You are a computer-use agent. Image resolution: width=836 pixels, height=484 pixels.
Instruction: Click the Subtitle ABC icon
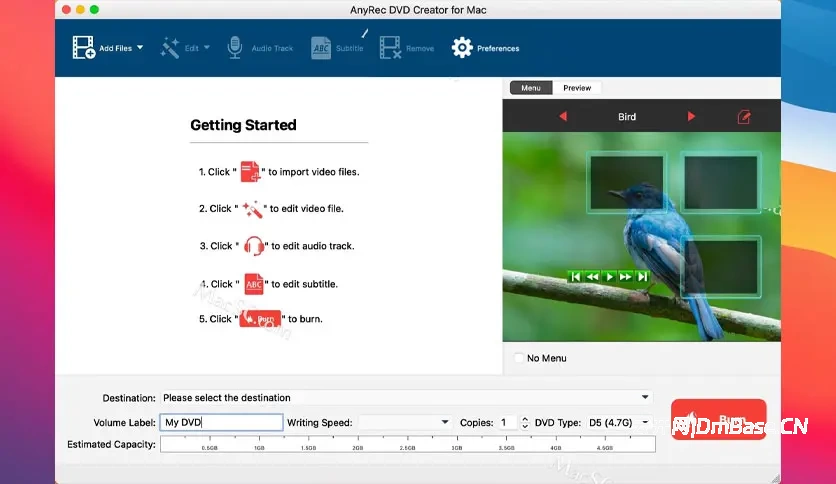[x=321, y=47]
